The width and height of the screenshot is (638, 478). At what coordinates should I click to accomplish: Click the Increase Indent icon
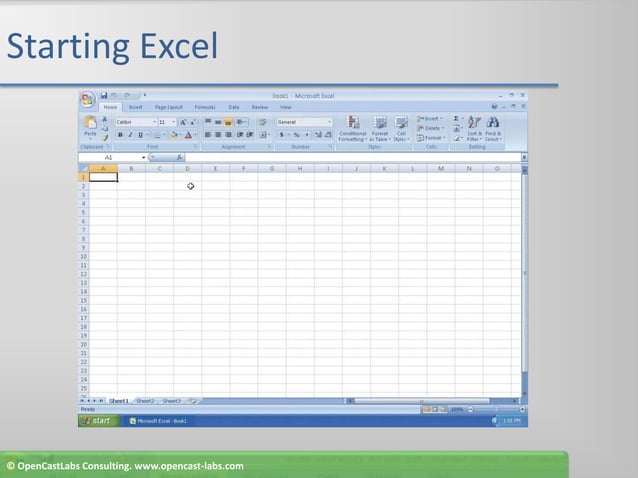(250, 135)
